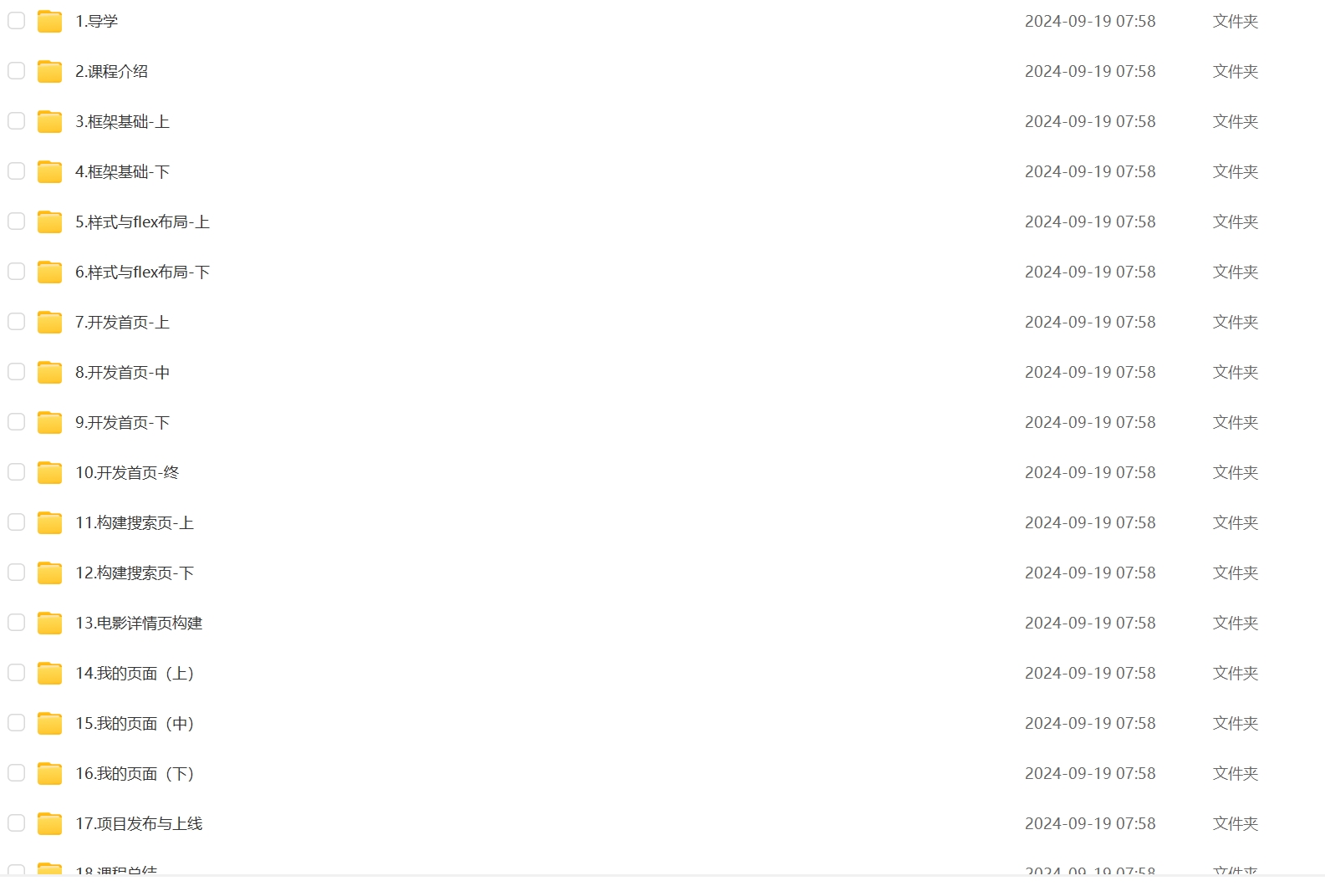This screenshot has height=896, width=1325.
Task: Open the folder named 6.样式与flex布局-下
Action: [142, 272]
